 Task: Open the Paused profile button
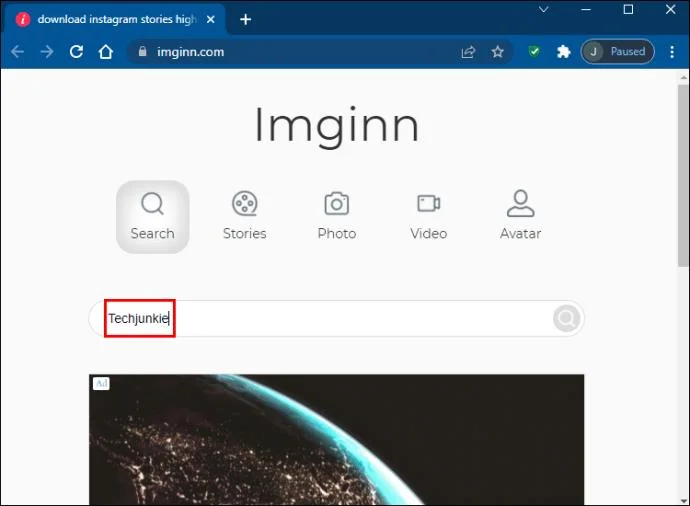click(617, 51)
